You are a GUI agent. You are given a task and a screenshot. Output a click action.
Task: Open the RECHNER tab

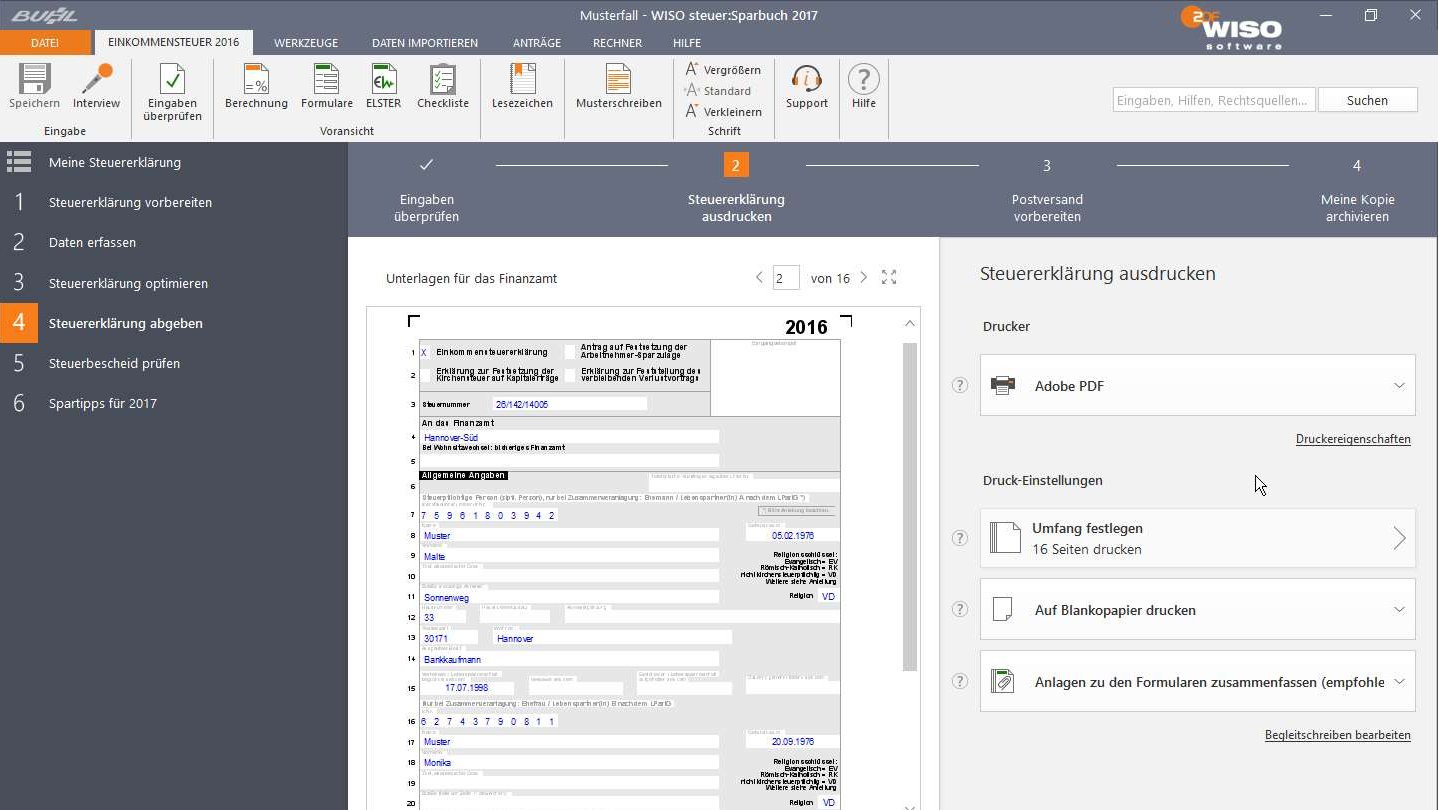pos(617,43)
